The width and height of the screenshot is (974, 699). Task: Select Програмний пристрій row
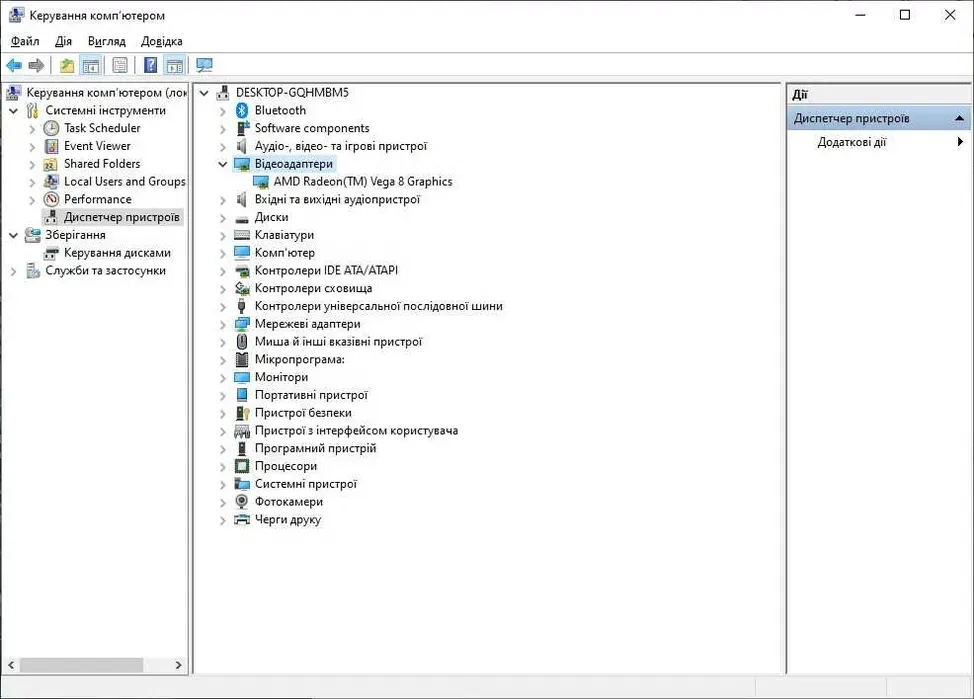tap(315, 448)
